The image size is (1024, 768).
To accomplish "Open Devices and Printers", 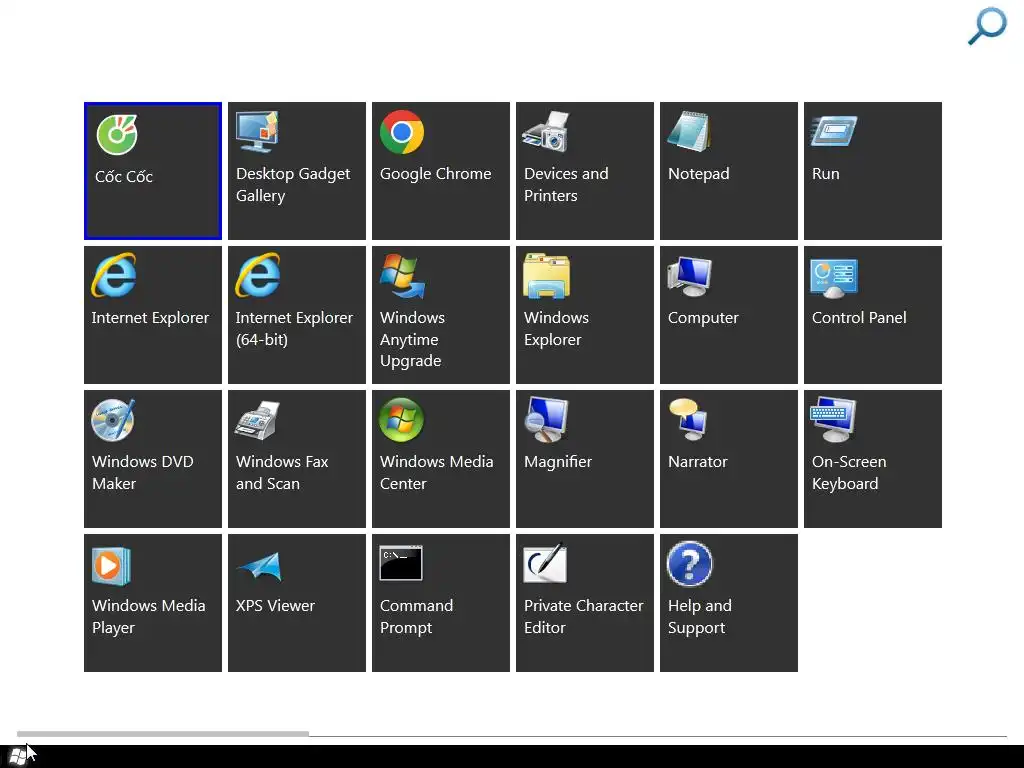I will [x=585, y=171].
